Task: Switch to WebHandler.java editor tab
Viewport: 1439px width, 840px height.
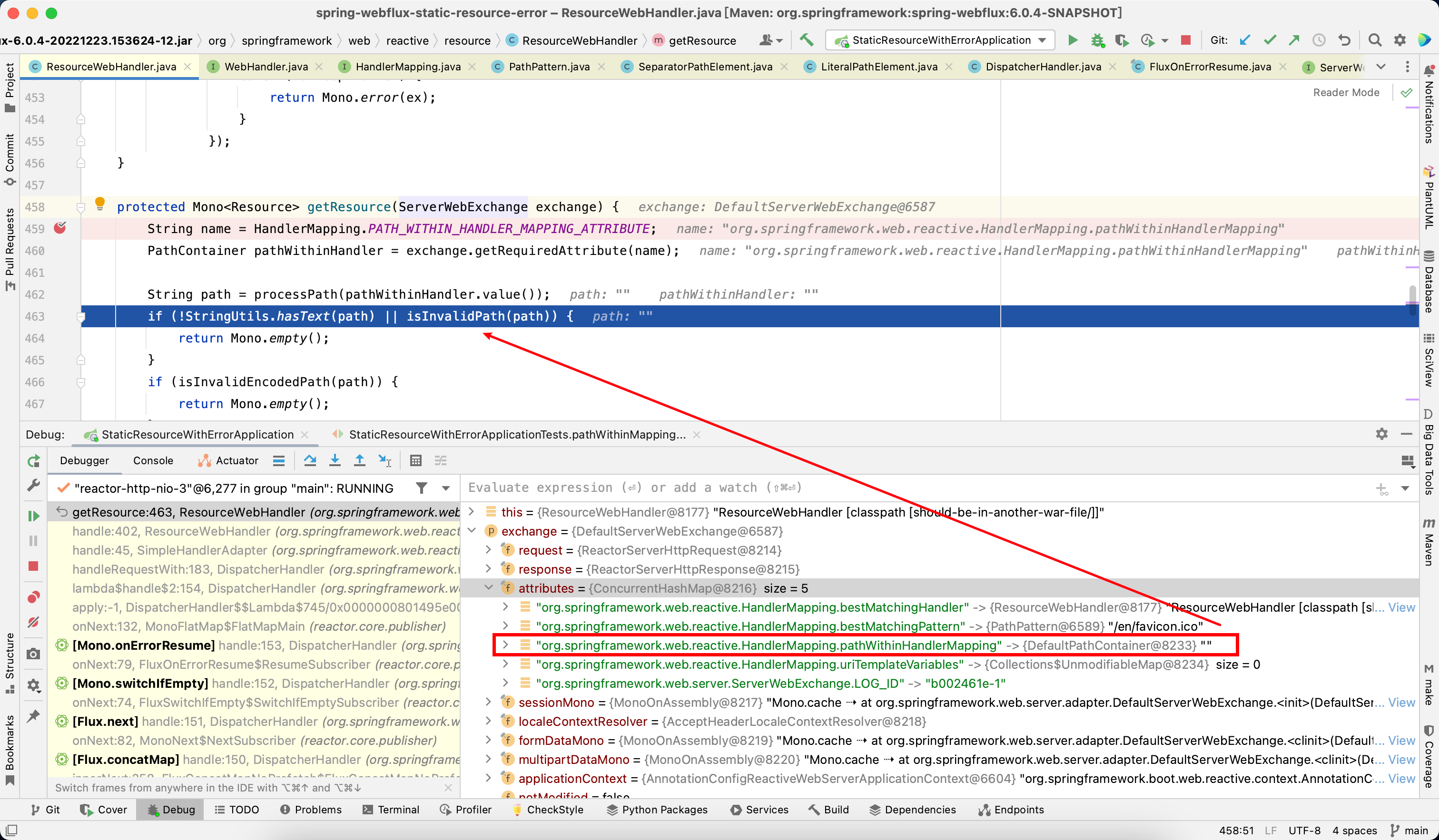Action: click(266, 67)
